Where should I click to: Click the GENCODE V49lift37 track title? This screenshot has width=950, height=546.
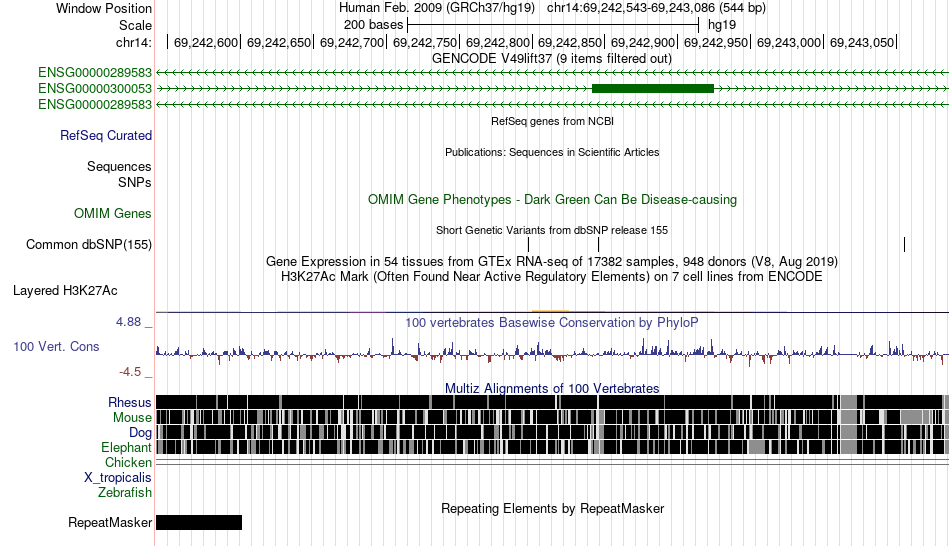click(x=552, y=59)
